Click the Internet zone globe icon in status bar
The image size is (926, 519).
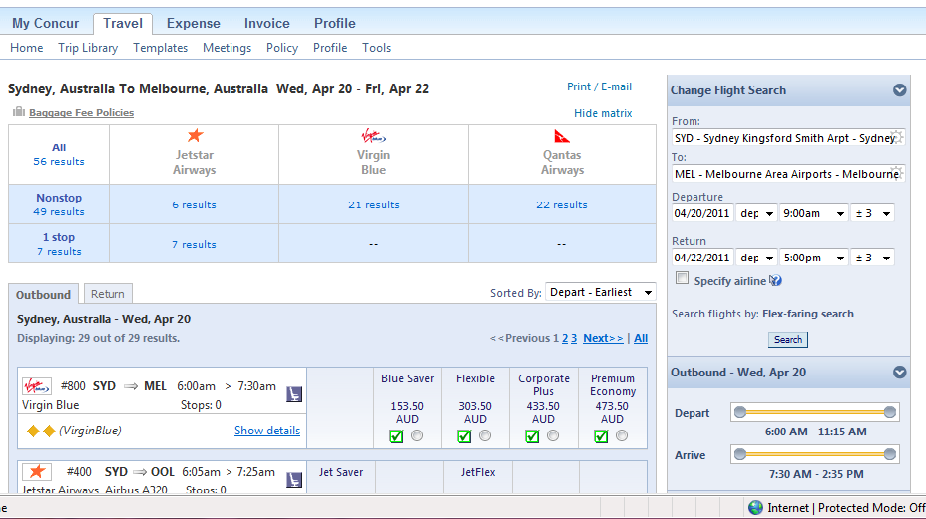coord(755,508)
